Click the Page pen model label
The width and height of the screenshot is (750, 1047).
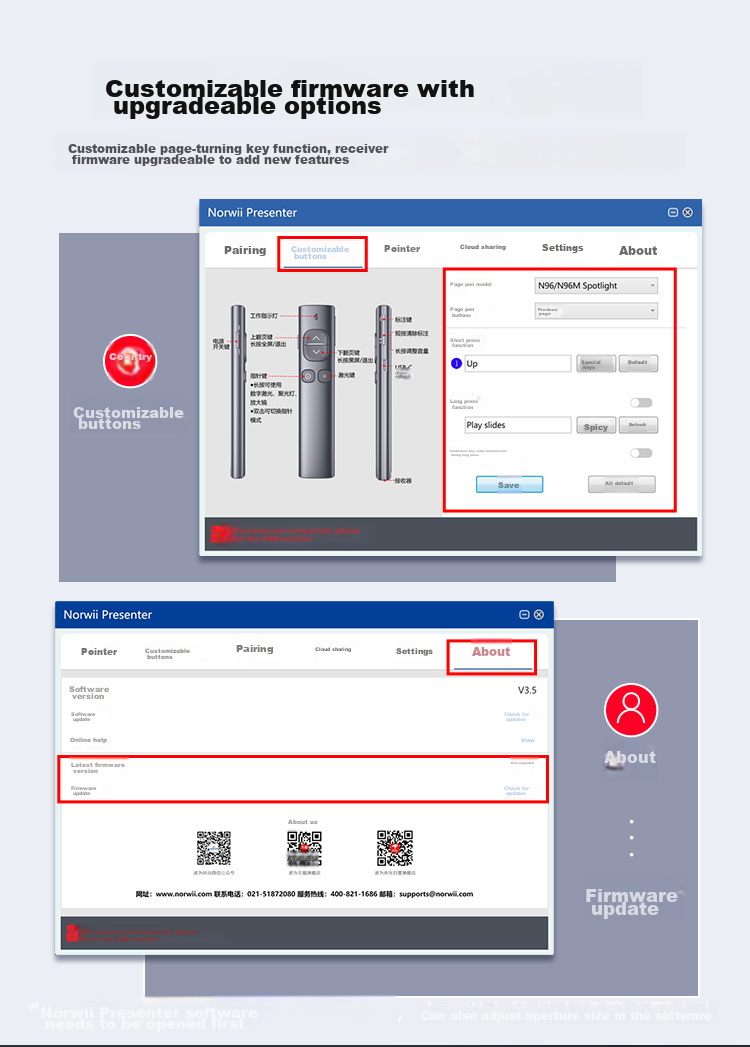click(x=471, y=284)
